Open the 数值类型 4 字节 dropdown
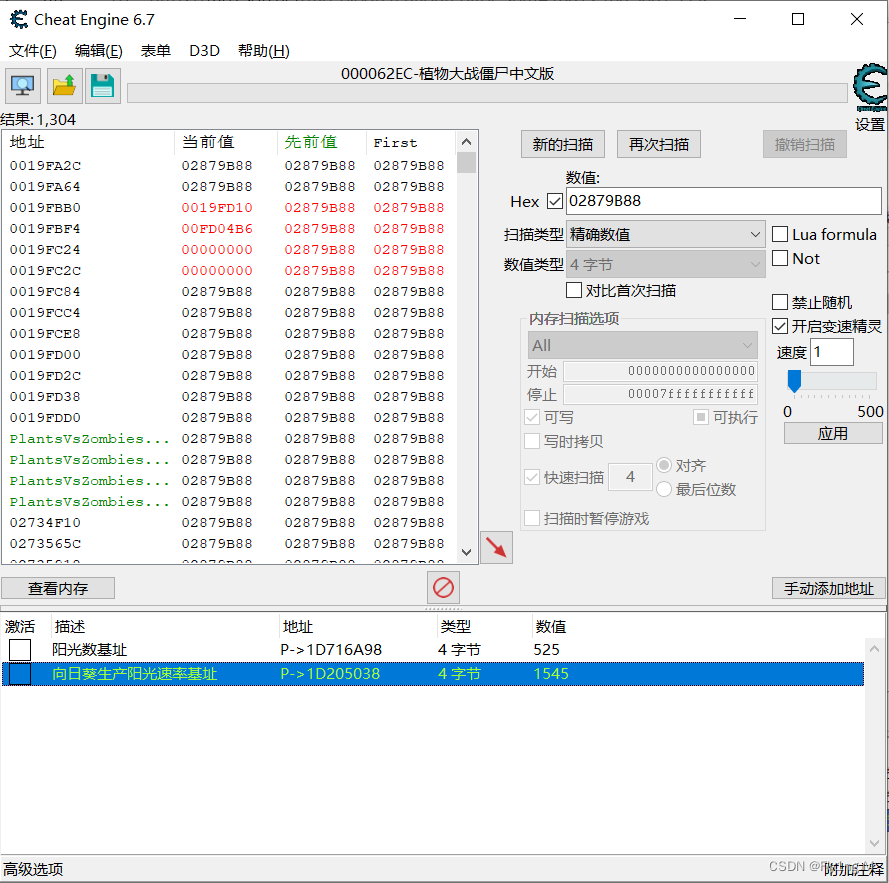This screenshot has width=889, height=883. pyautogui.click(x=666, y=264)
